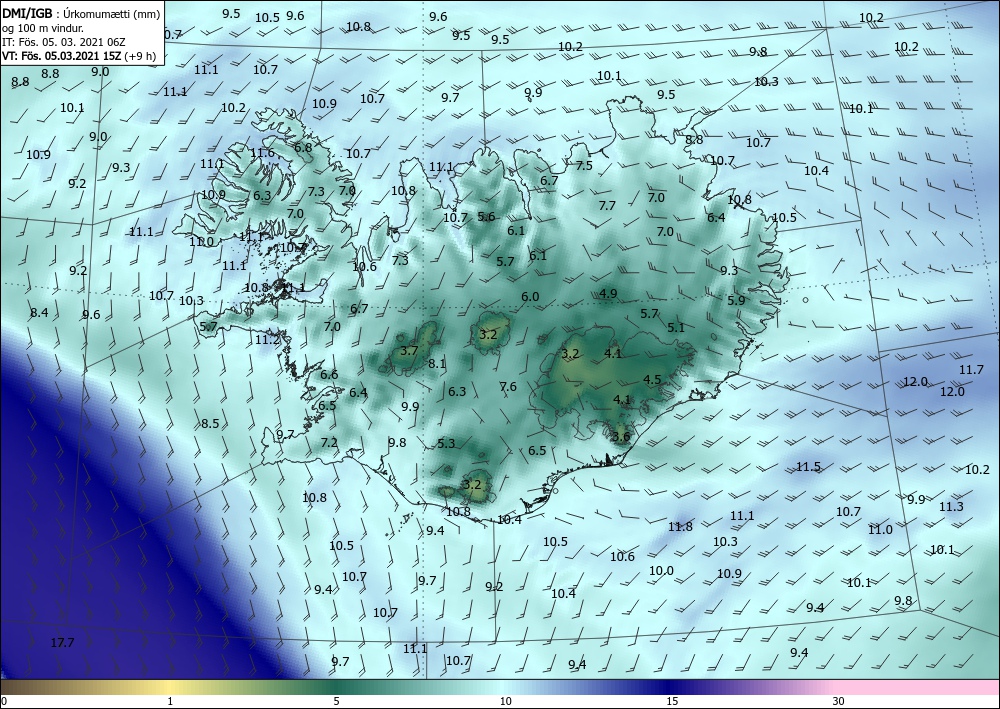Click the 5.9 value near the east coast
Image resolution: width=1000 pixels, height=709 pixels.
pos(736,300)
